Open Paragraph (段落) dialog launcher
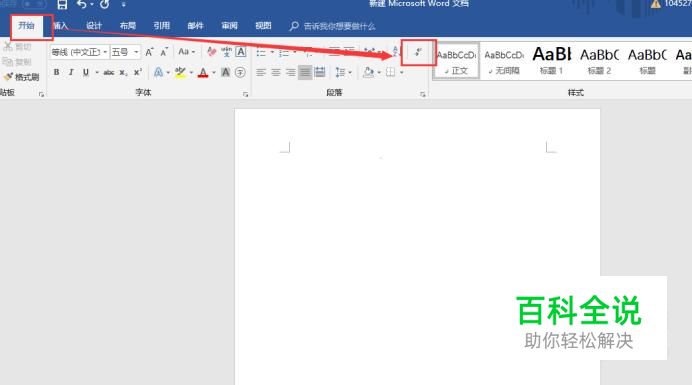This screenshot has height=385, width=692. [423, 94]
